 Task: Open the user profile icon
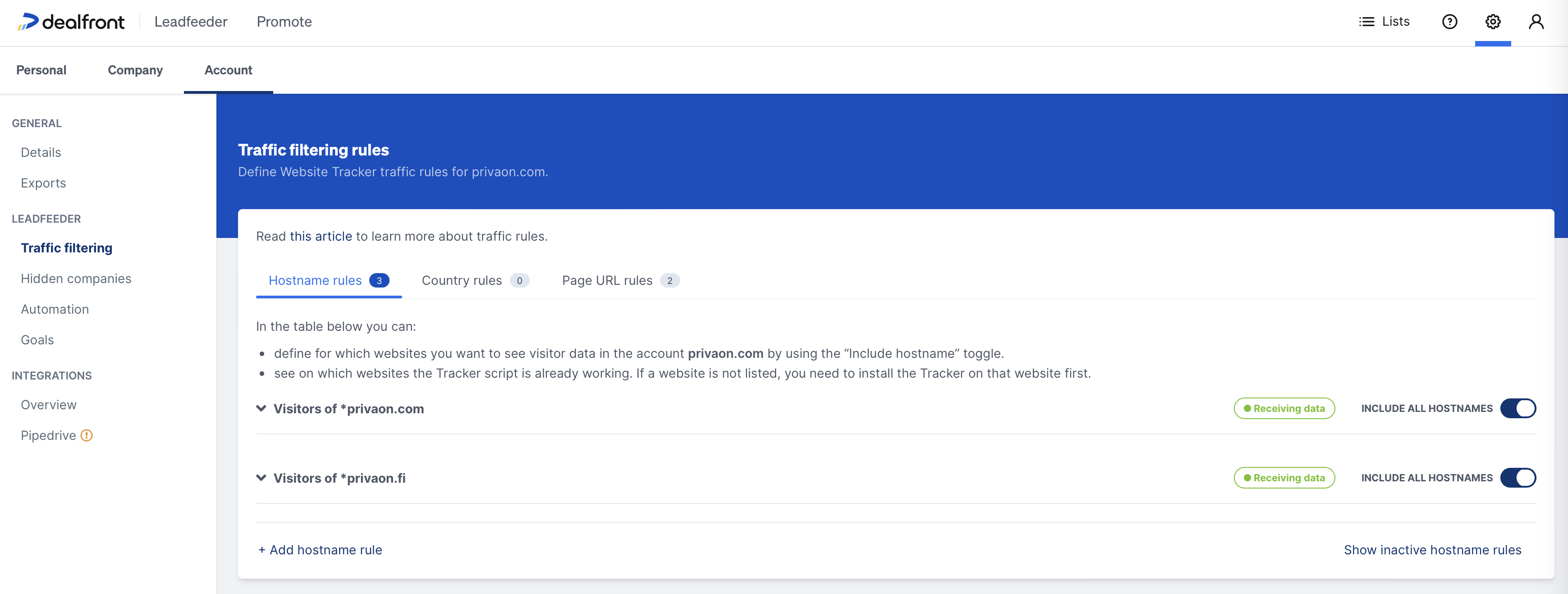click(1536, 22)
